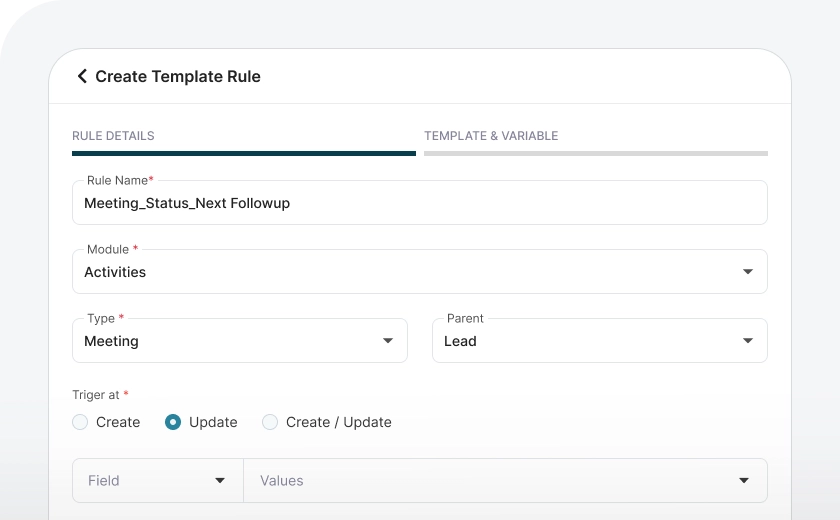Choose the Create / Update radio option
840x520 pixels.
[x=270, y=422]
